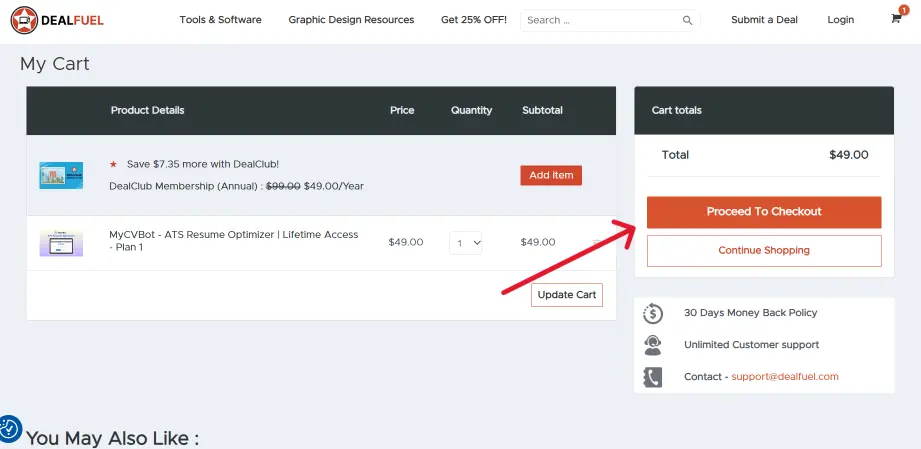This screenshot has width=921, height=449.
Task: Open the shopping cart icon in header
Action: click(896, 18)
